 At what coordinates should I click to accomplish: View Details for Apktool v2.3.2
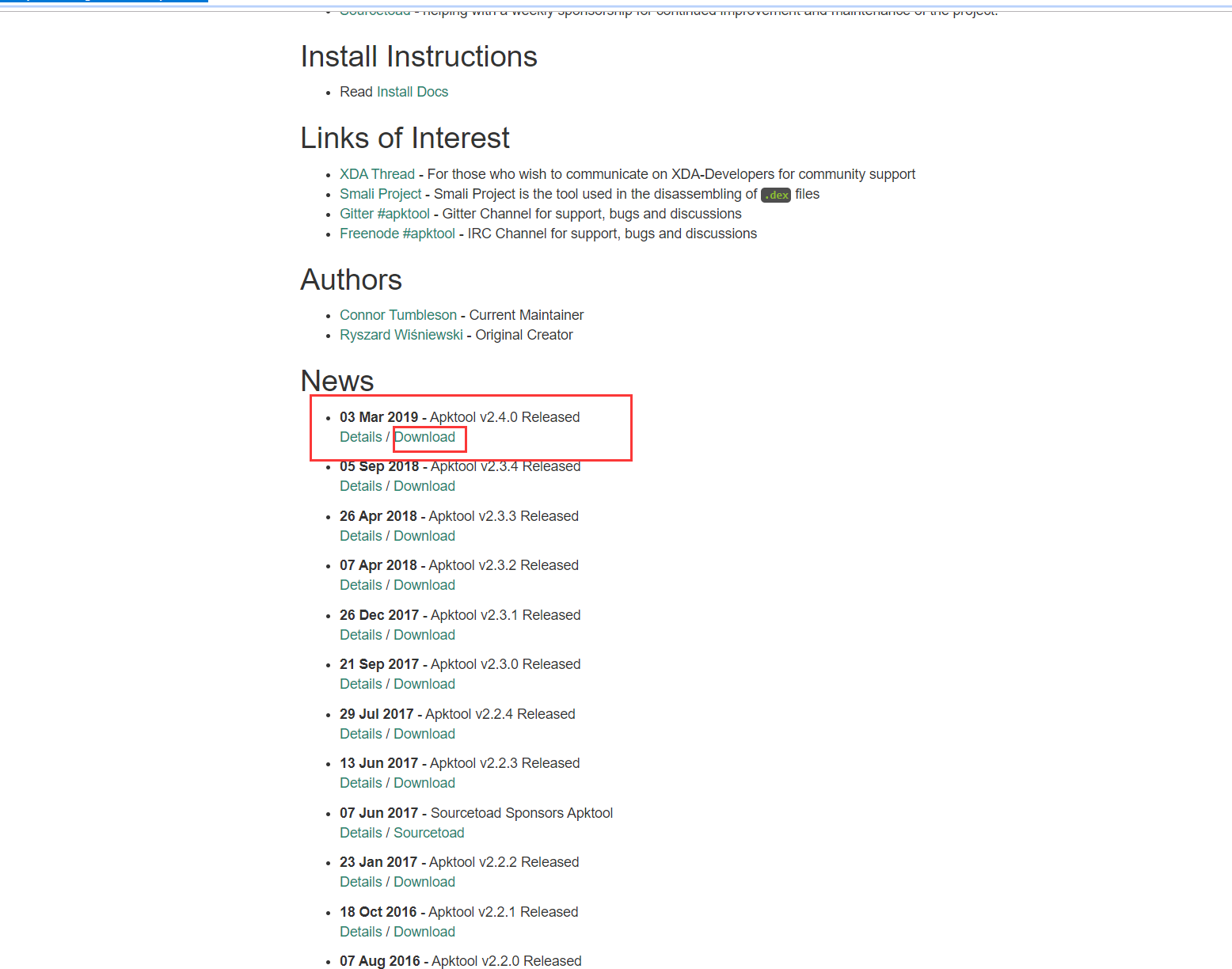361,585
